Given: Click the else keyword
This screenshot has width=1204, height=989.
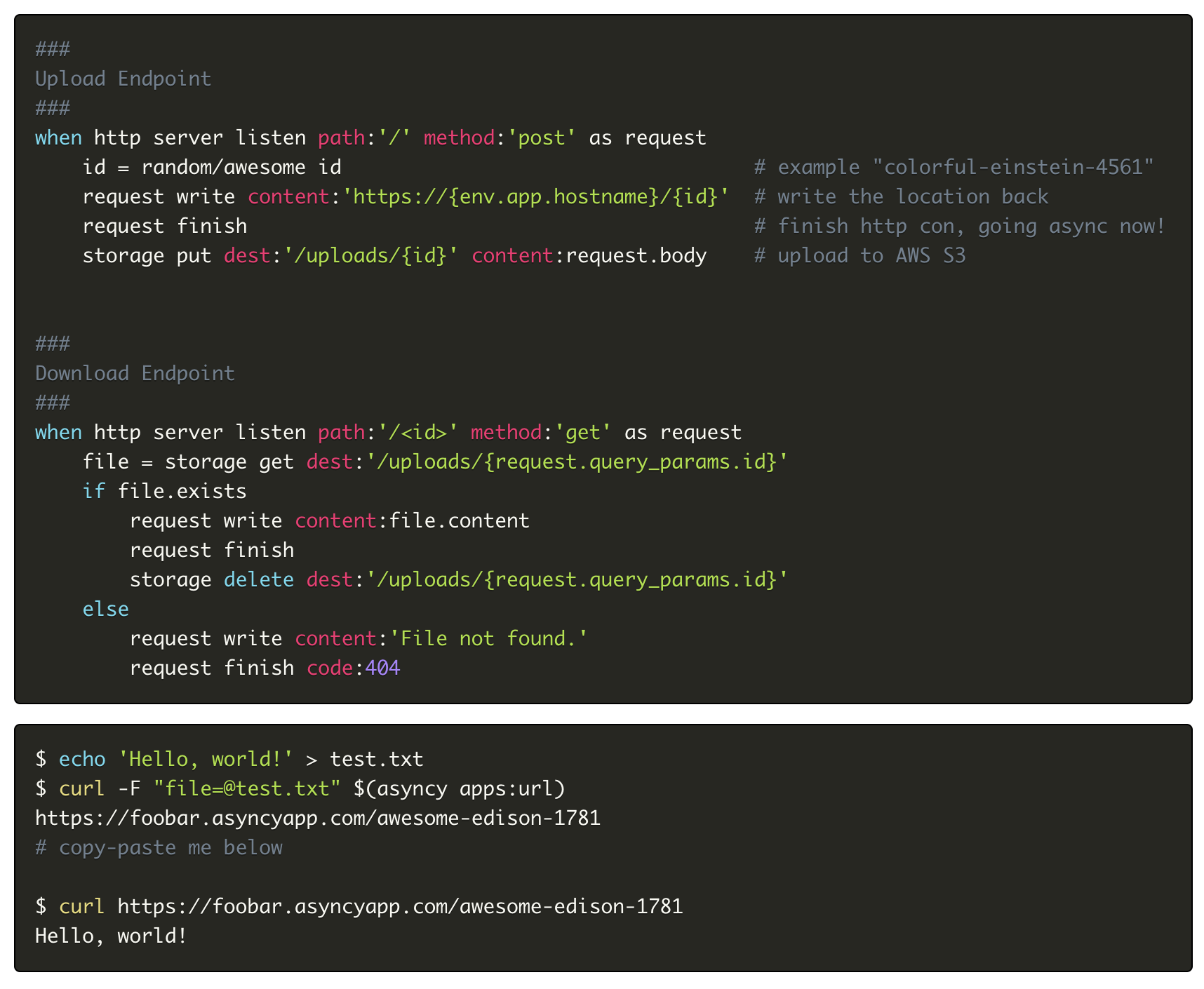Looking at the screenshot, I should [105, 609].
